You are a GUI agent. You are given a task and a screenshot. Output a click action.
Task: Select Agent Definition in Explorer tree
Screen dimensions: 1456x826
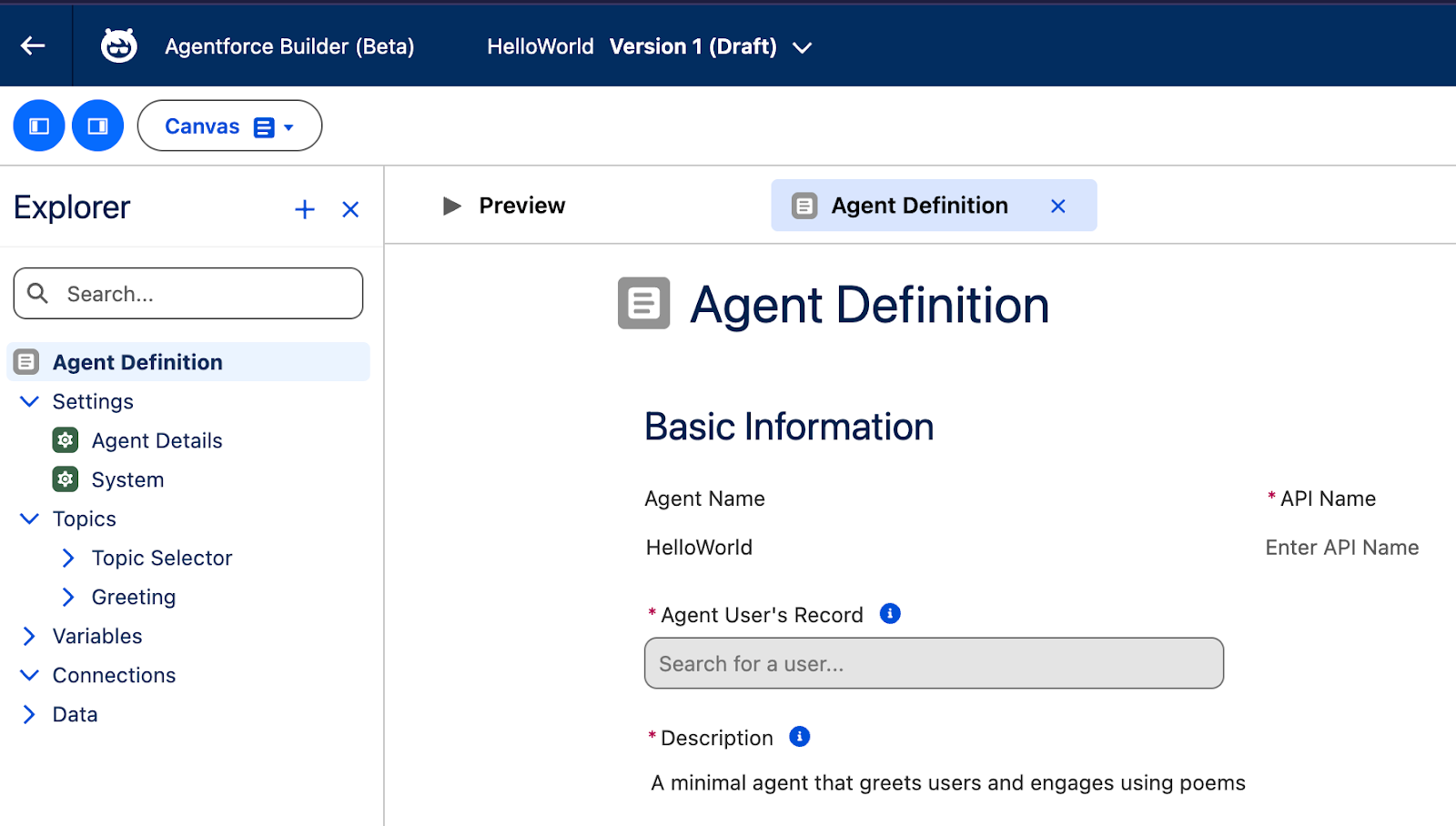tap(137, 362)
